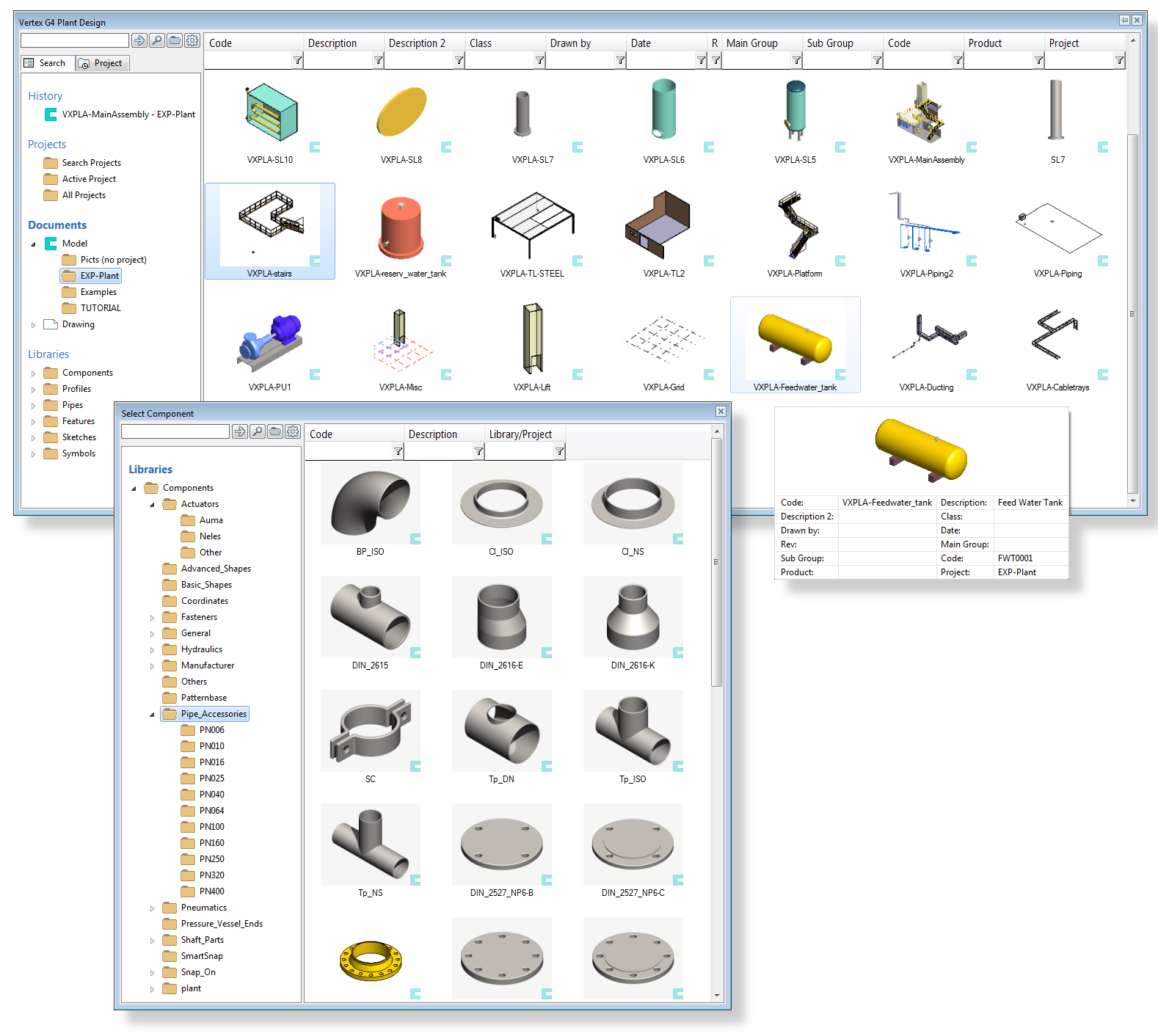Select the yellow flange component thumbnail
1158x1036 pixels.
(371, 959)
